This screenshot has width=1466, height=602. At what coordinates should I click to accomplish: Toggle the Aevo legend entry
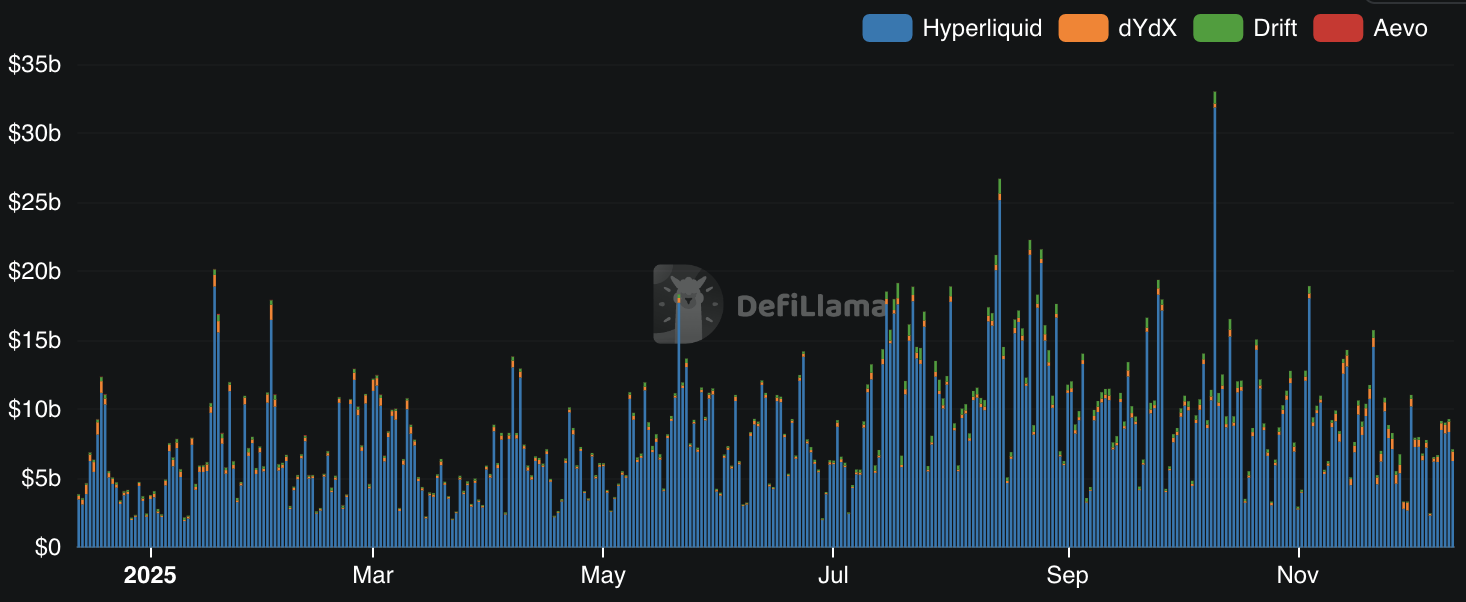1371,28
